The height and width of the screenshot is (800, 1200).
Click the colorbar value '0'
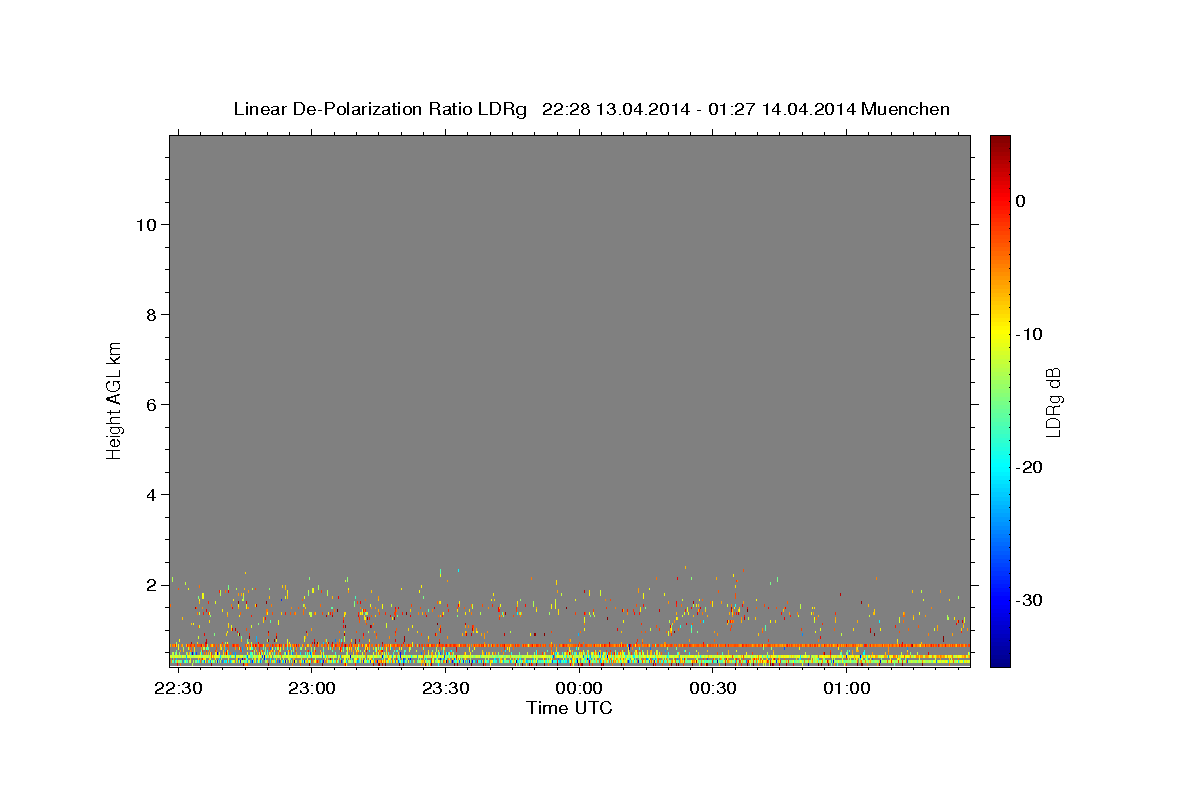pyautogui.click(x=1021, y=201)
